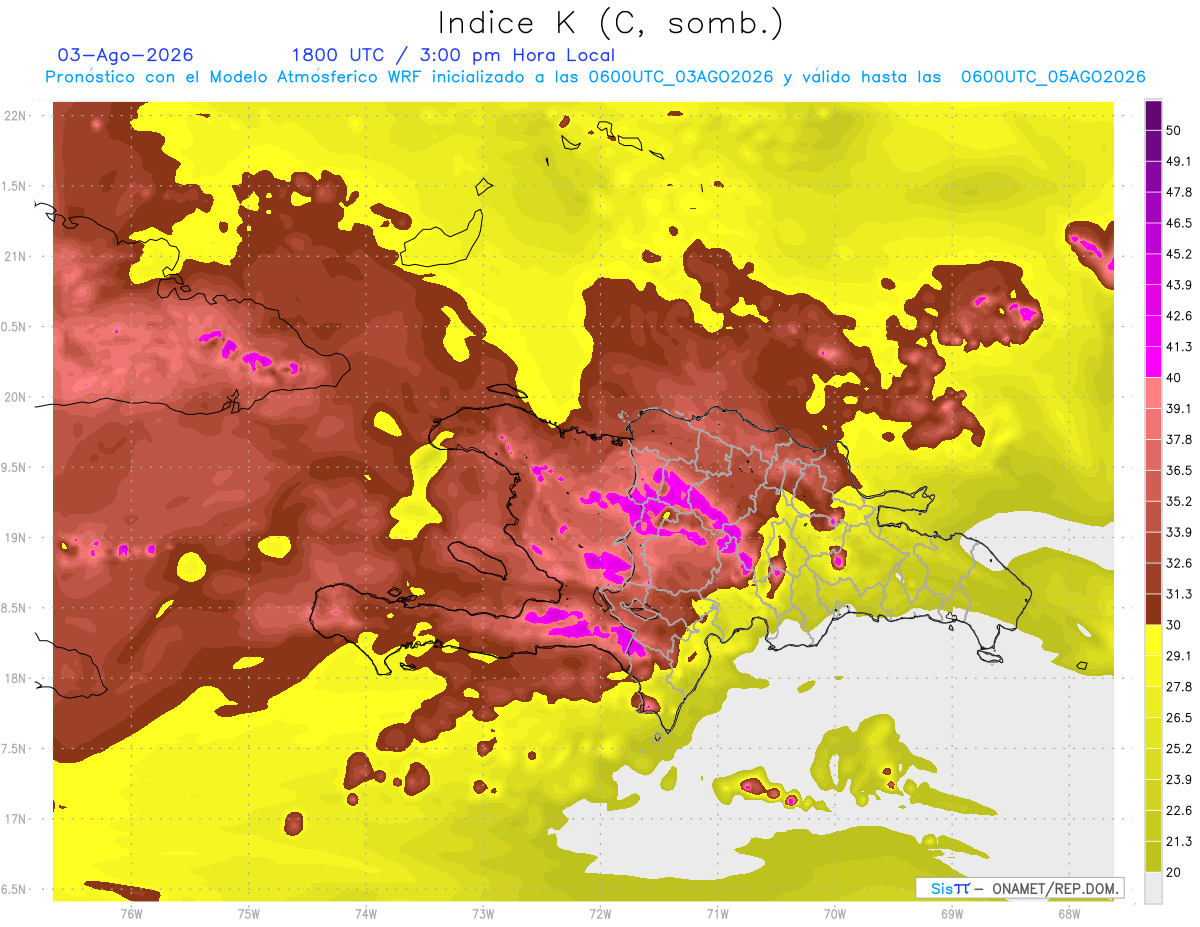Click the colorbar value "37.8"
This screenshot has width=1200, height=927.
(1180, 439)
